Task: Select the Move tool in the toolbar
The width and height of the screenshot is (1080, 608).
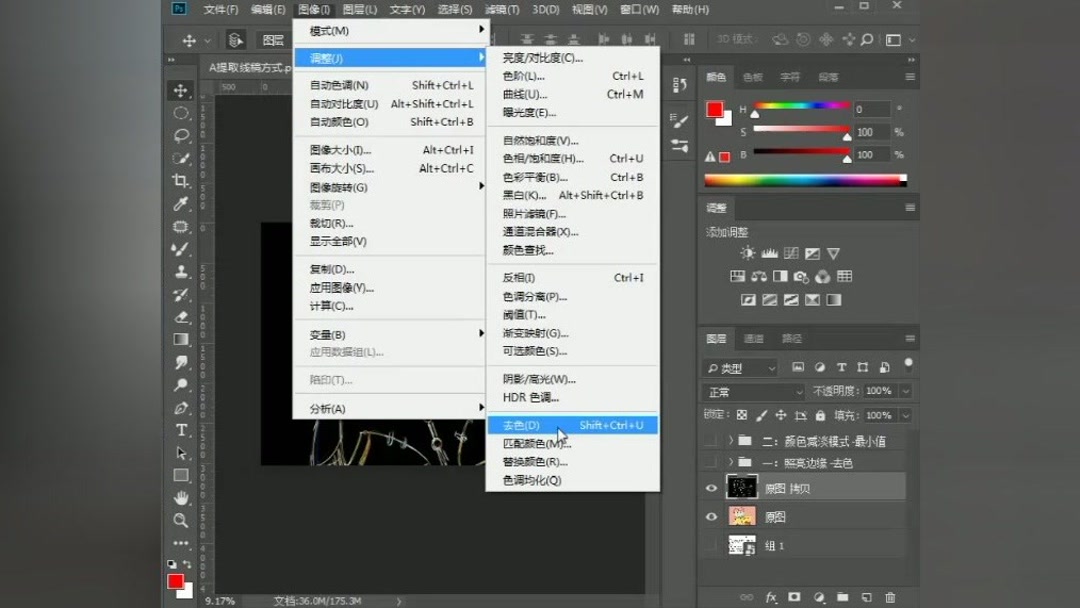Action: pos(181,91)
